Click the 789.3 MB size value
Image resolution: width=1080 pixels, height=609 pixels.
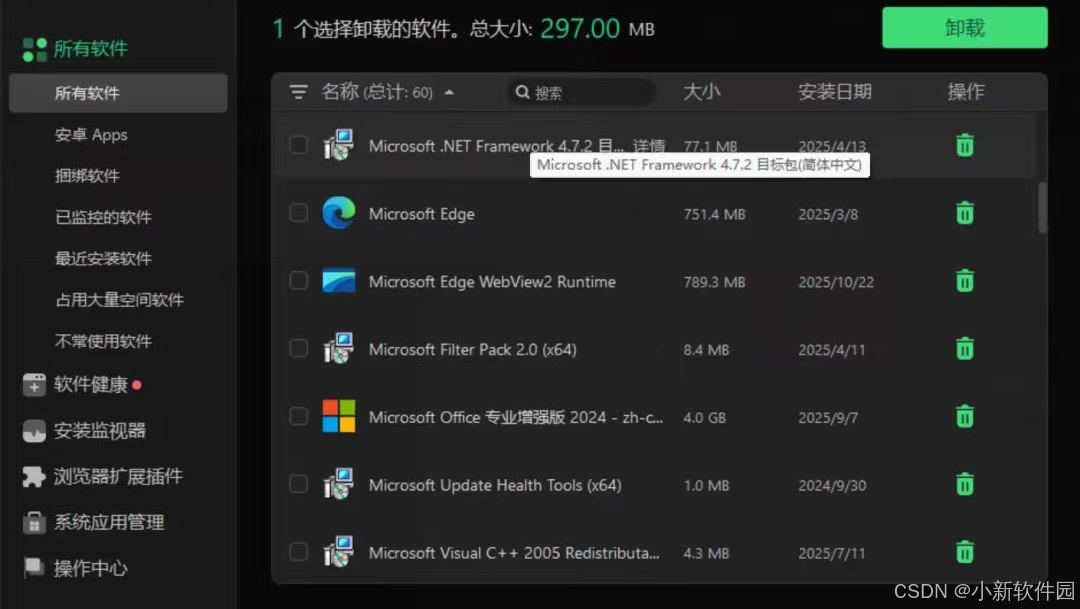point(714,282)
